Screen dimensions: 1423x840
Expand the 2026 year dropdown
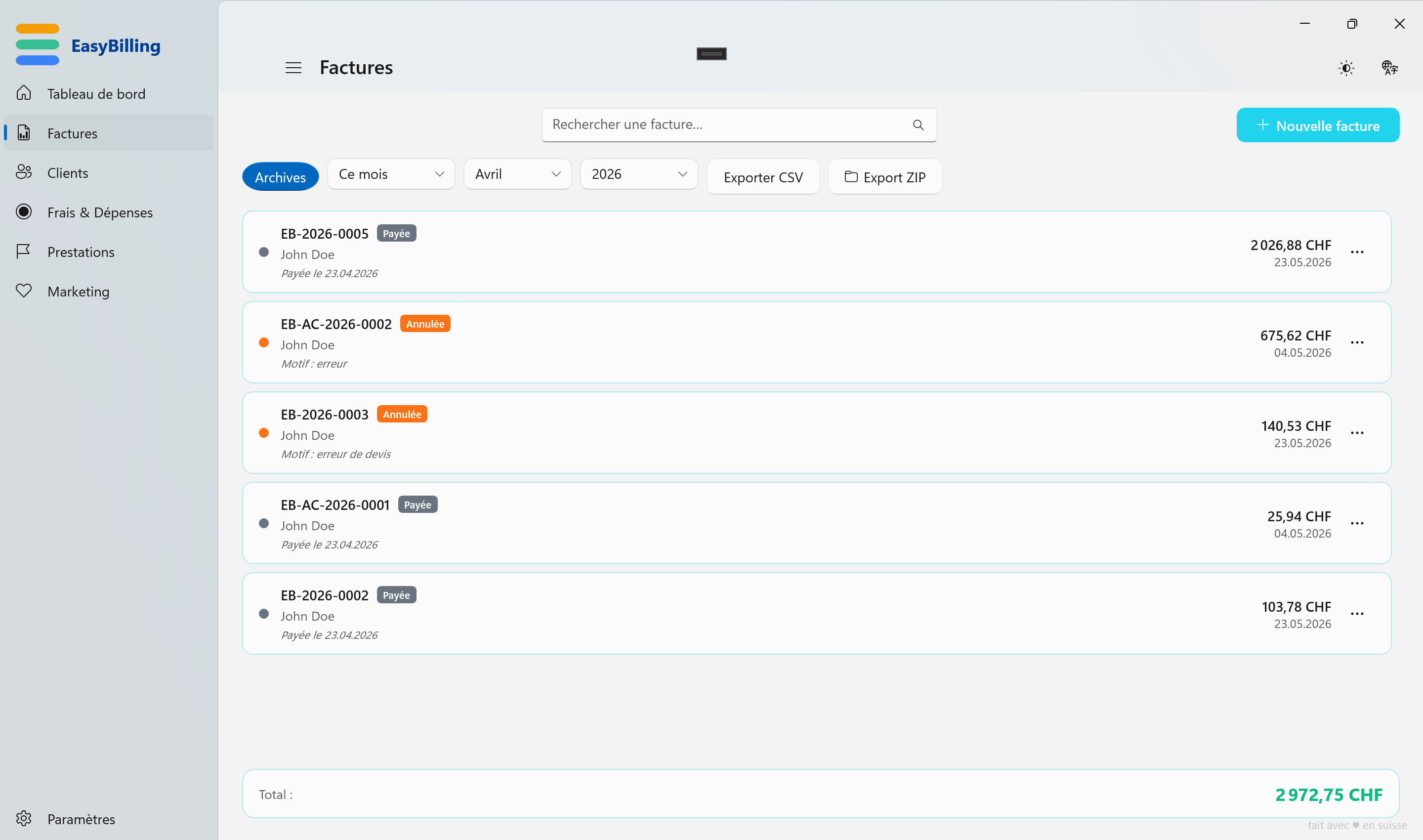638,174
